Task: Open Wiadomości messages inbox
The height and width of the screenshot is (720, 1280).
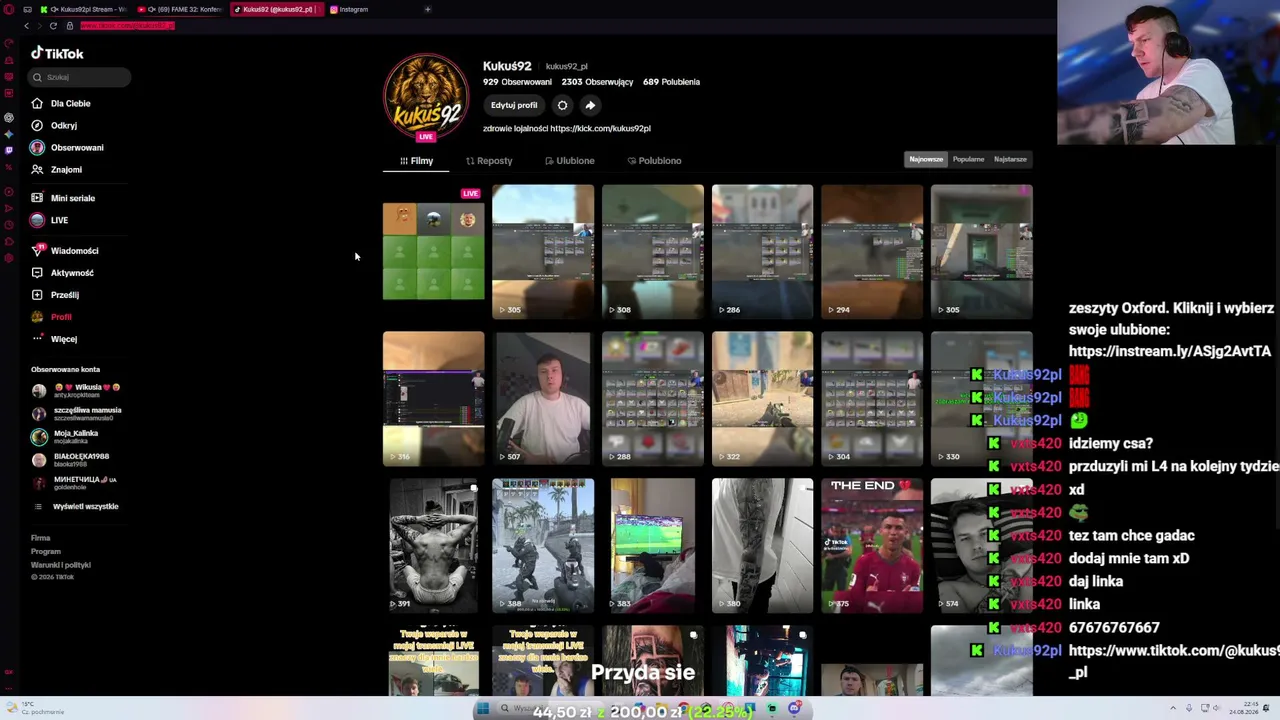Action: pos(65,251)
